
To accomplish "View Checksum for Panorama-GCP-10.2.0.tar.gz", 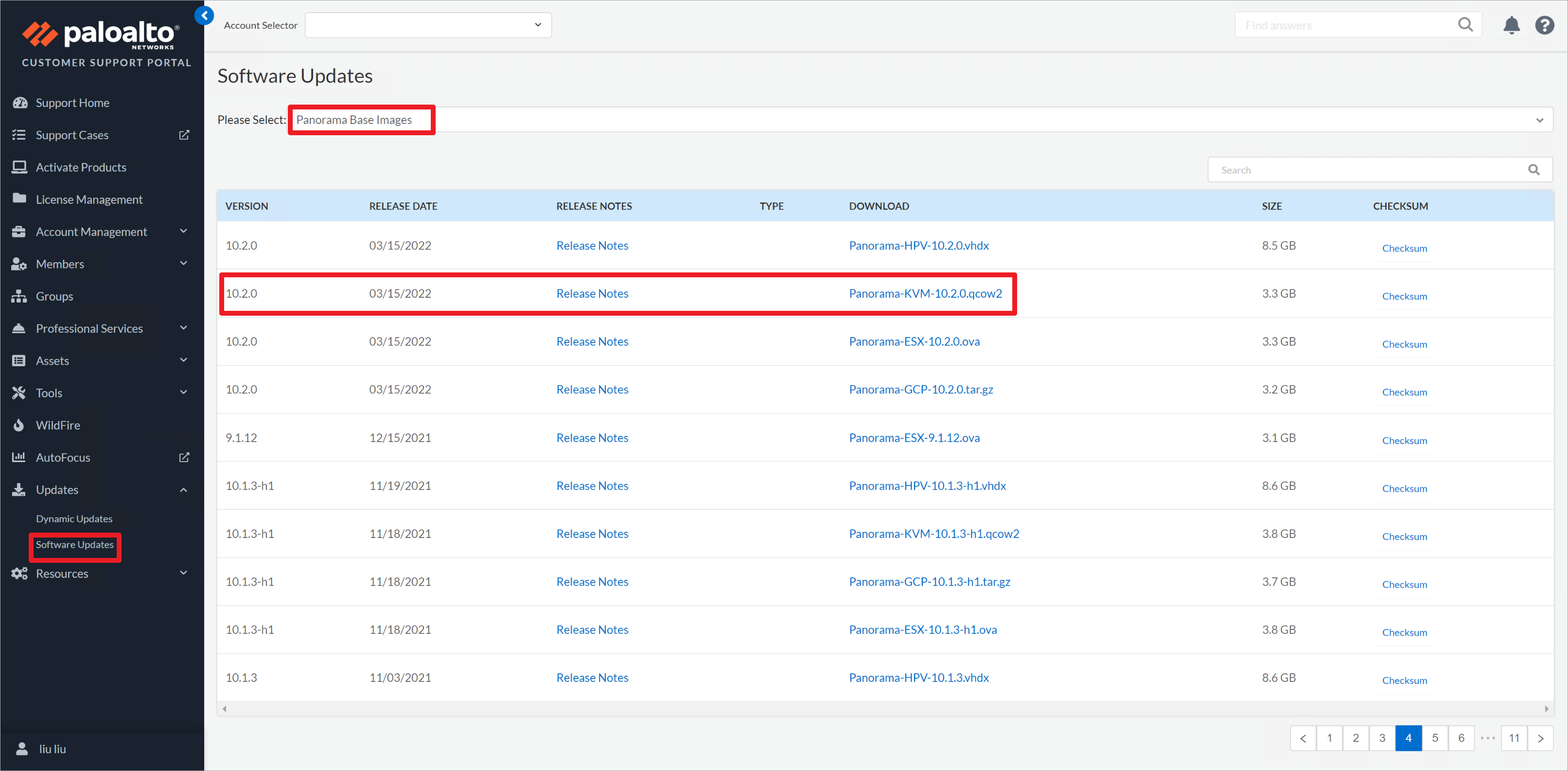I will 1404,392.
